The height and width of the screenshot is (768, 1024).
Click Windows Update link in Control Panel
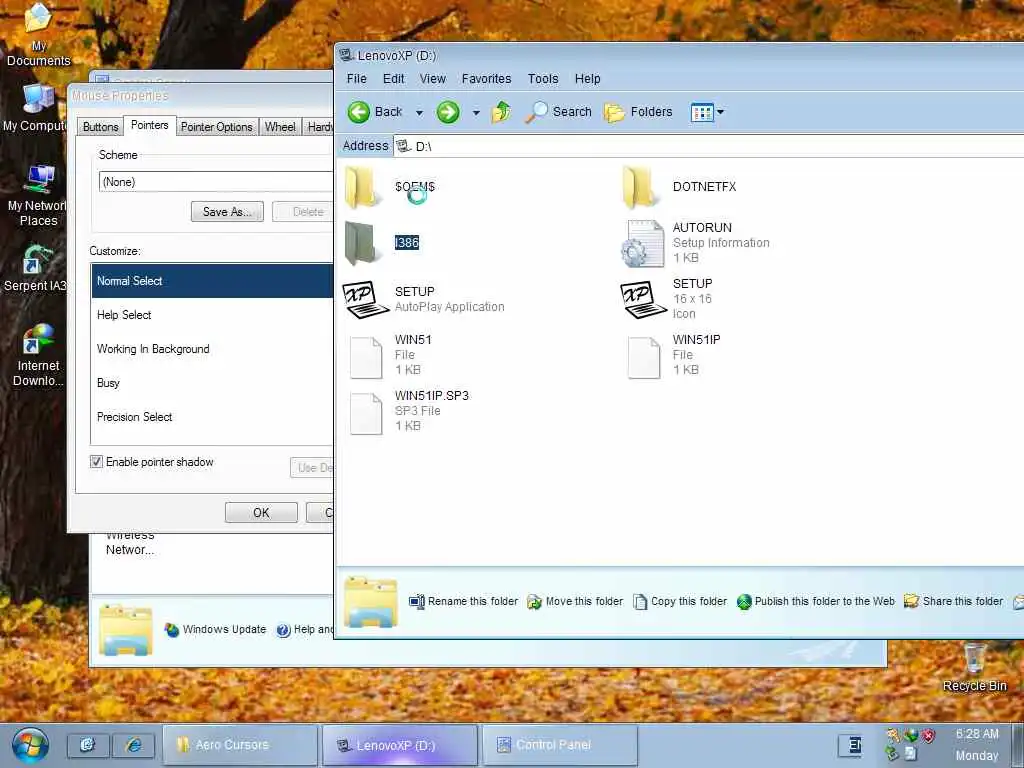click(216, 630)
